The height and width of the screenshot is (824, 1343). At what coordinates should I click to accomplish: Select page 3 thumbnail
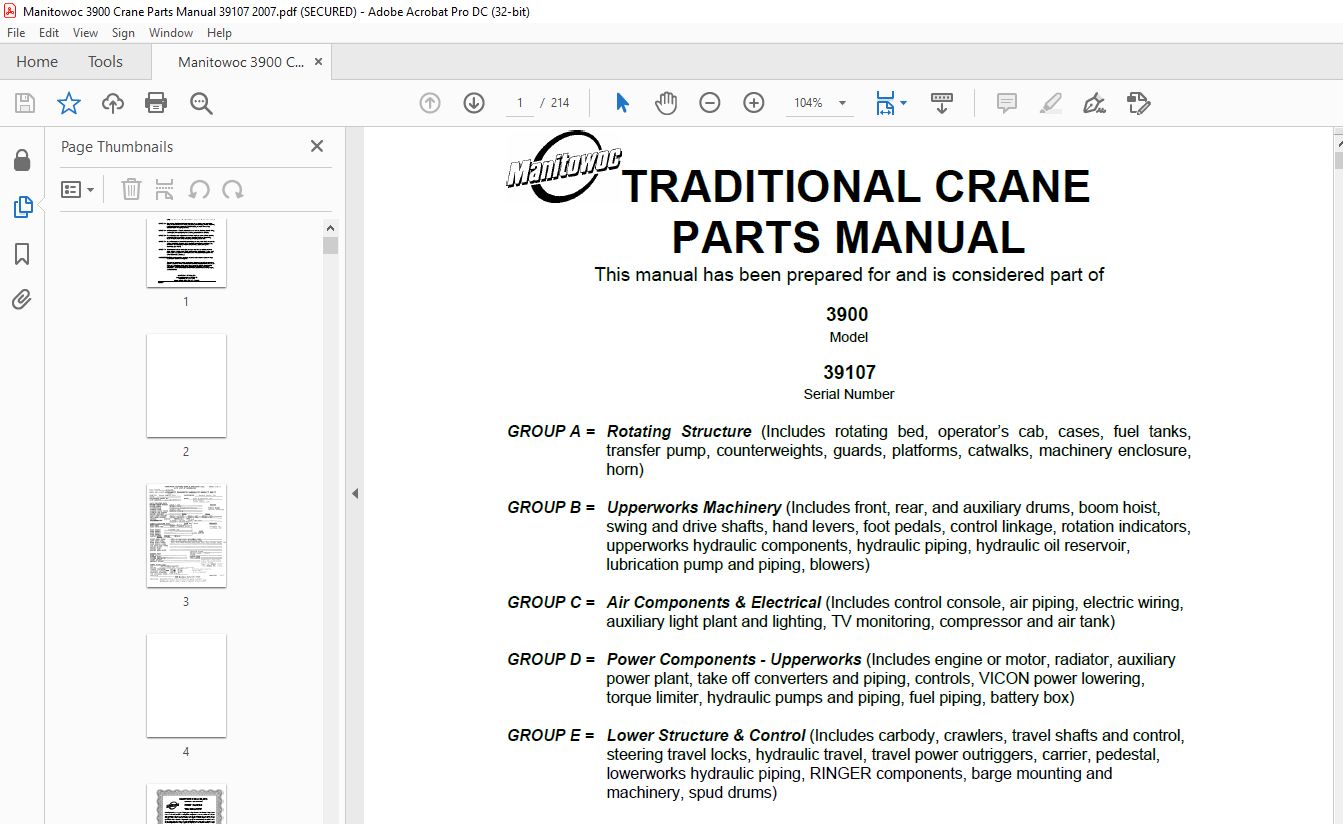coord(186,535)
